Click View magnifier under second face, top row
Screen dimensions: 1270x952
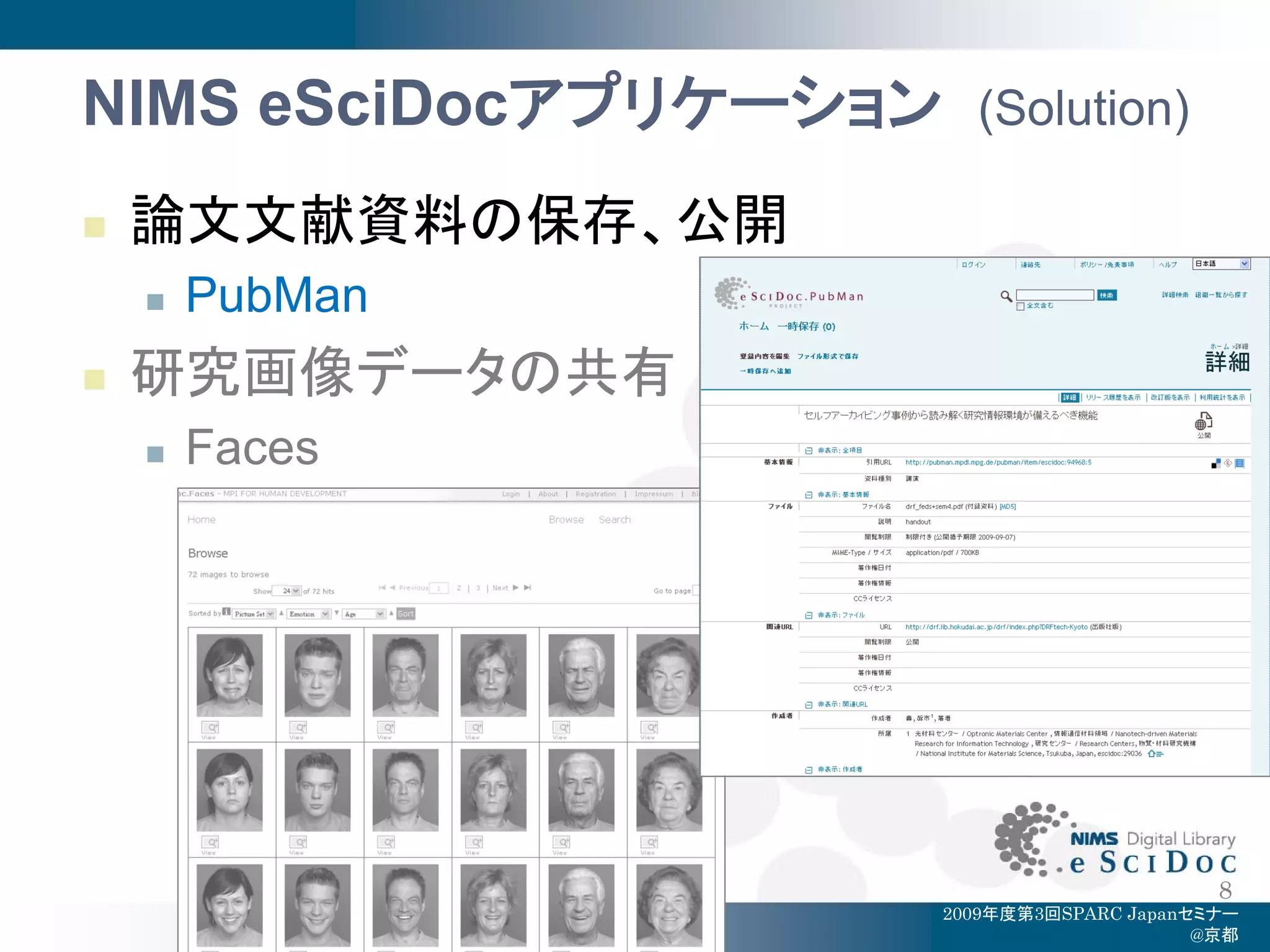[299, 727]
